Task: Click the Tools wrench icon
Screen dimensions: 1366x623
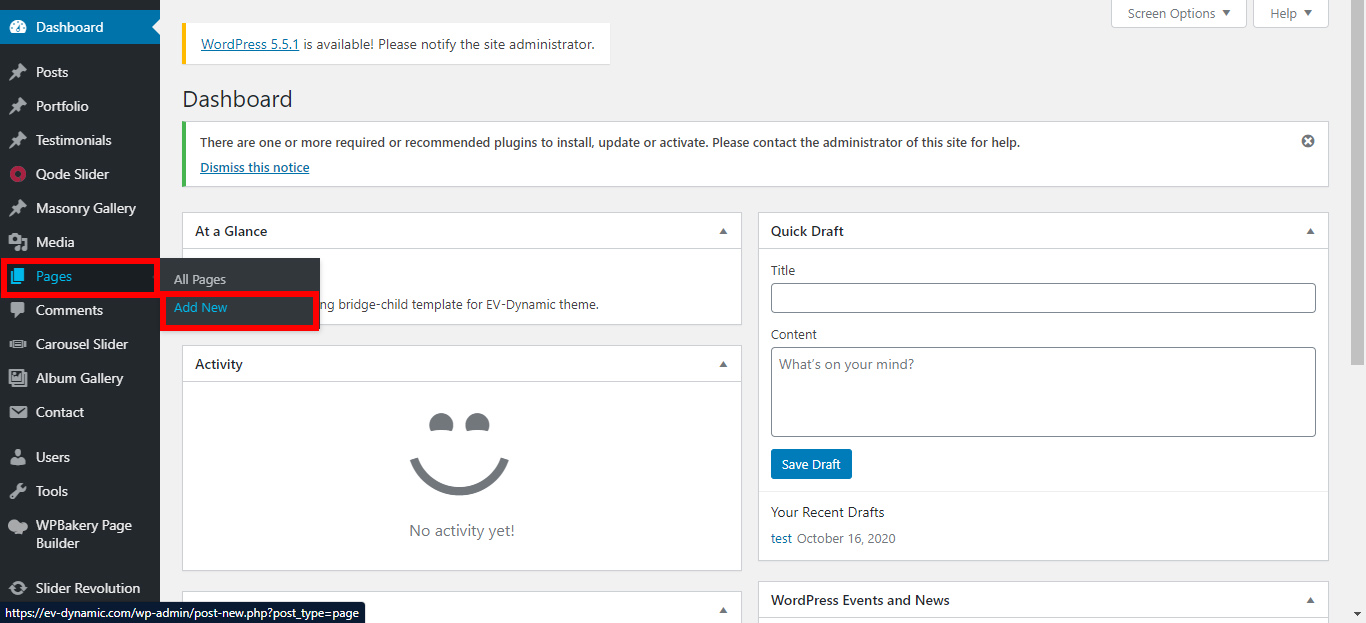Action: (18, 491)
